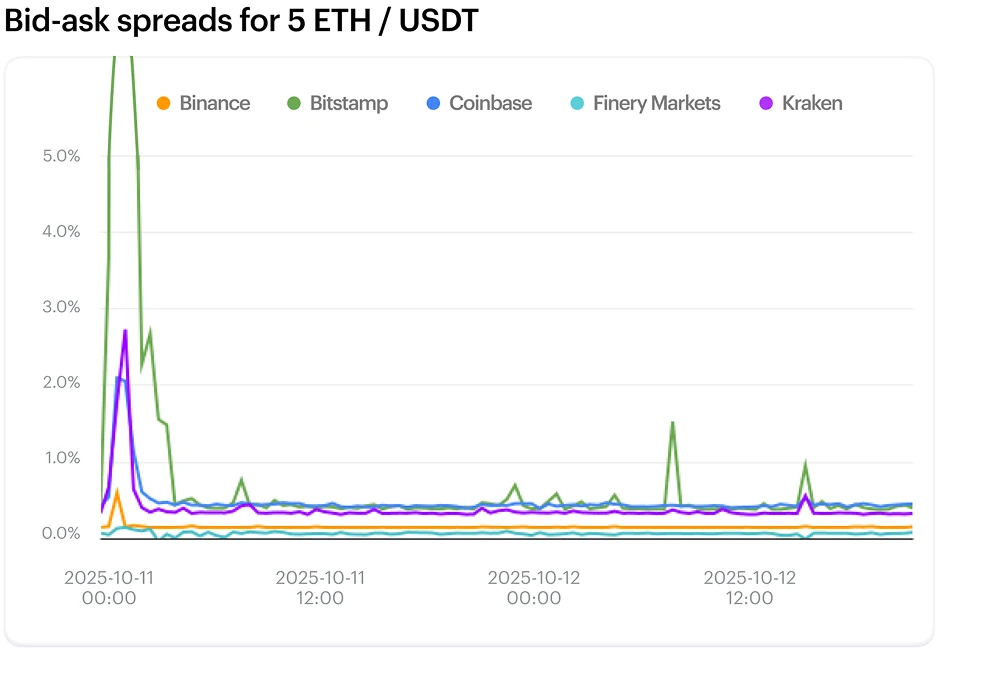Hide the Bitstamp series via its label
This screenshot has height=682, width=986.
(348, 103)
